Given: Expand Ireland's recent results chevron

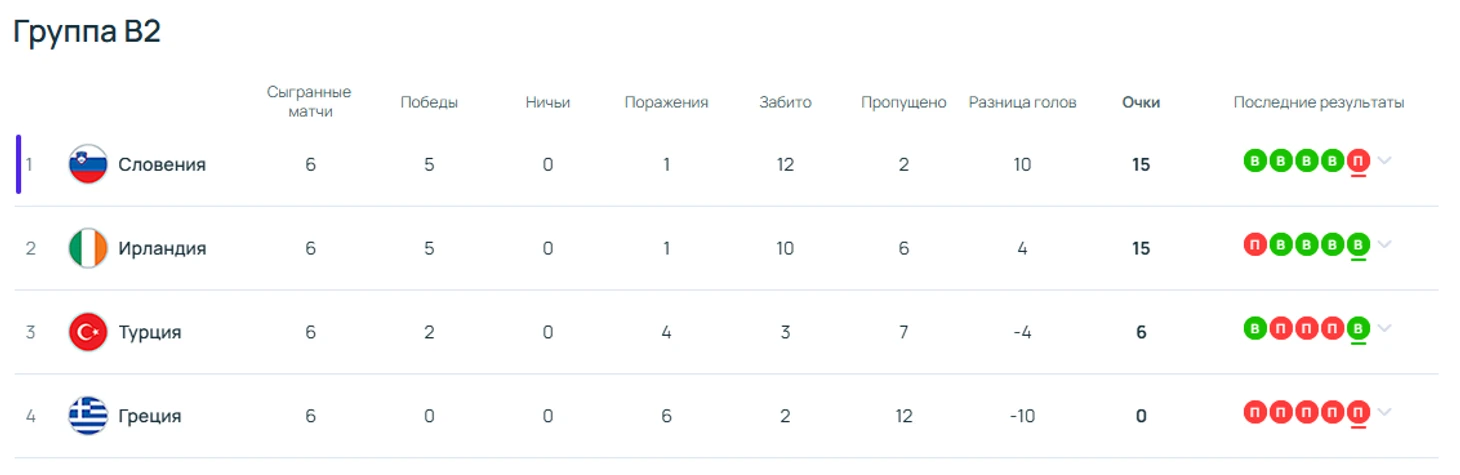Looking at the screenshot, I should pyautogui.click(x=1384, y=245).
